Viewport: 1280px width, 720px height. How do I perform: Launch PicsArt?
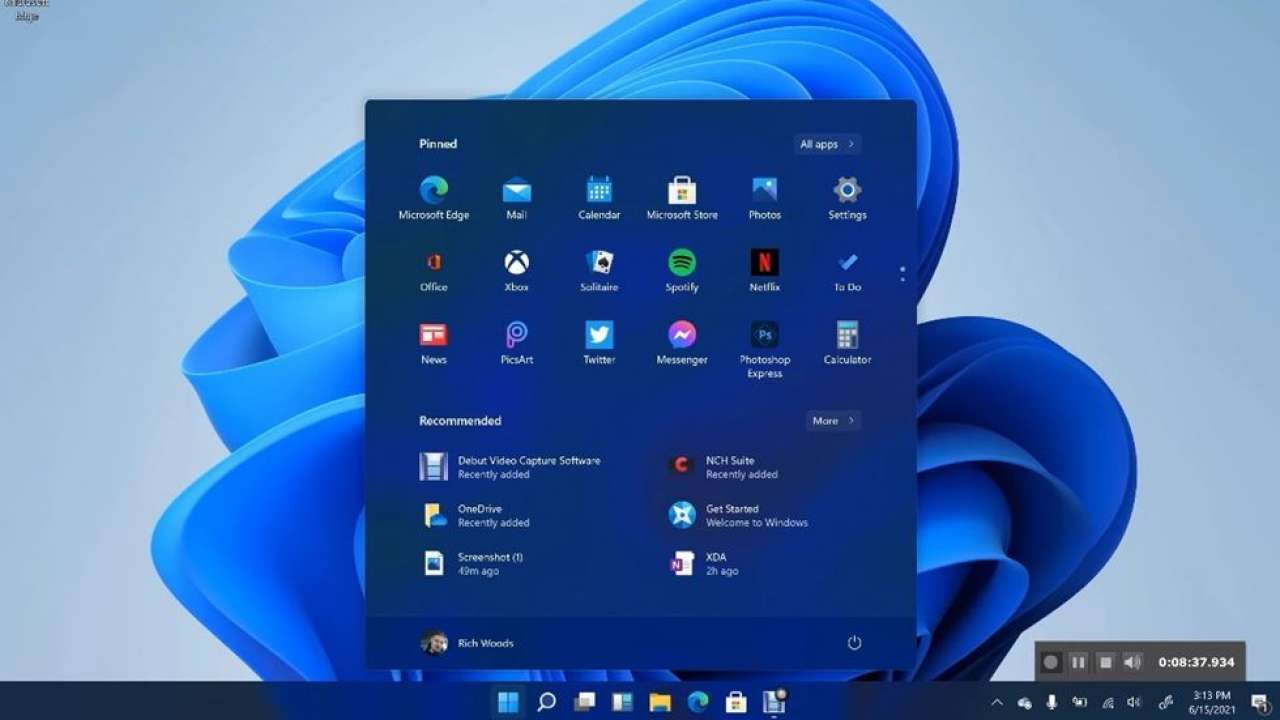pyautogui.click(x=517, y=343)
